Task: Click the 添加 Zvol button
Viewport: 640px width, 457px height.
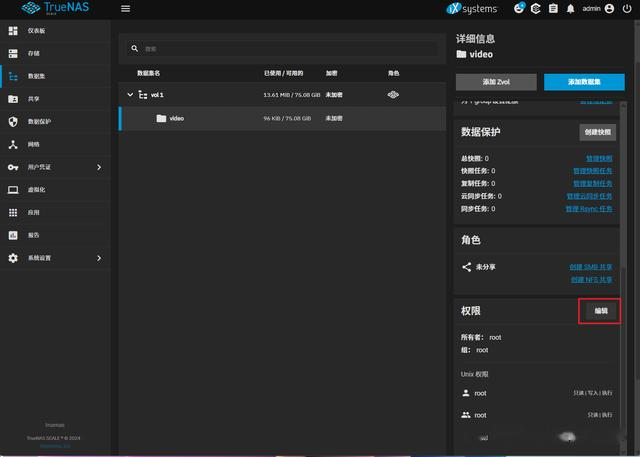Action: [x=496, y=82]
